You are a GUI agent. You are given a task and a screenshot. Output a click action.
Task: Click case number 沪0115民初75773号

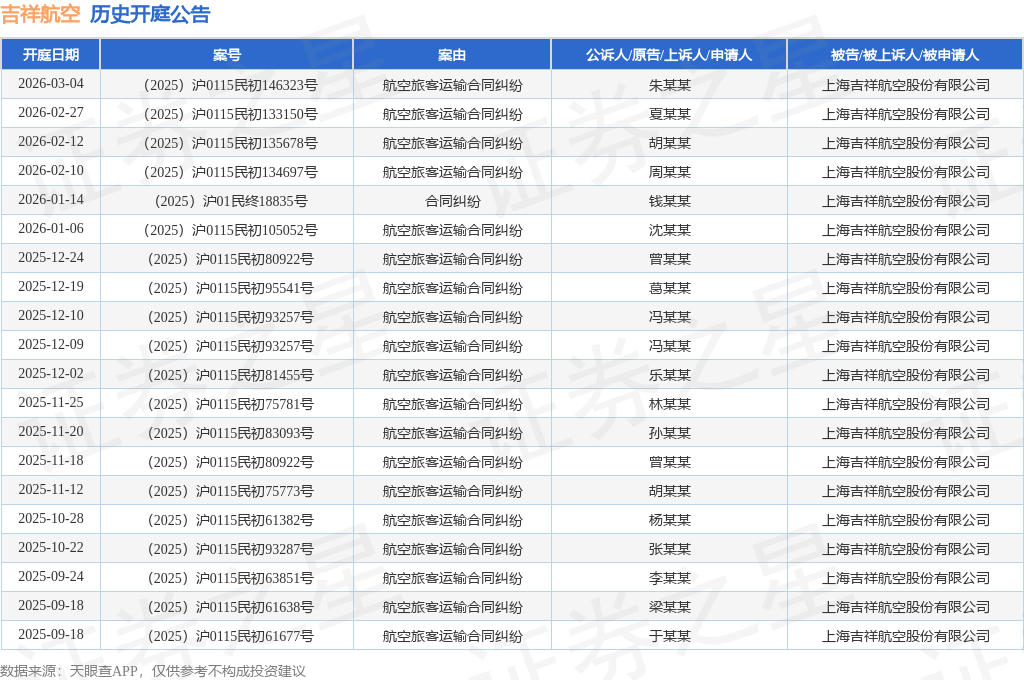coord(231,491)
